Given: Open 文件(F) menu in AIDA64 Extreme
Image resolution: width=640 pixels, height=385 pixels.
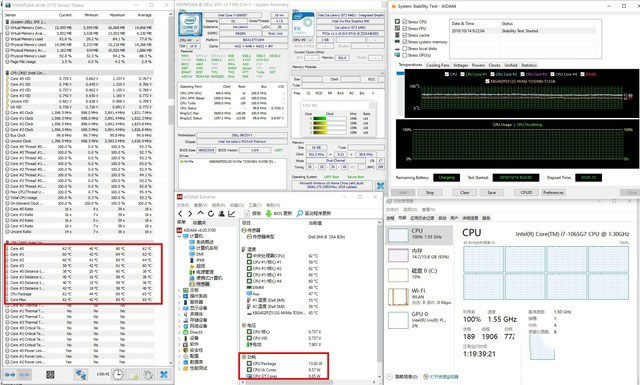Looking at the screenshot, I should coord(184,205).
